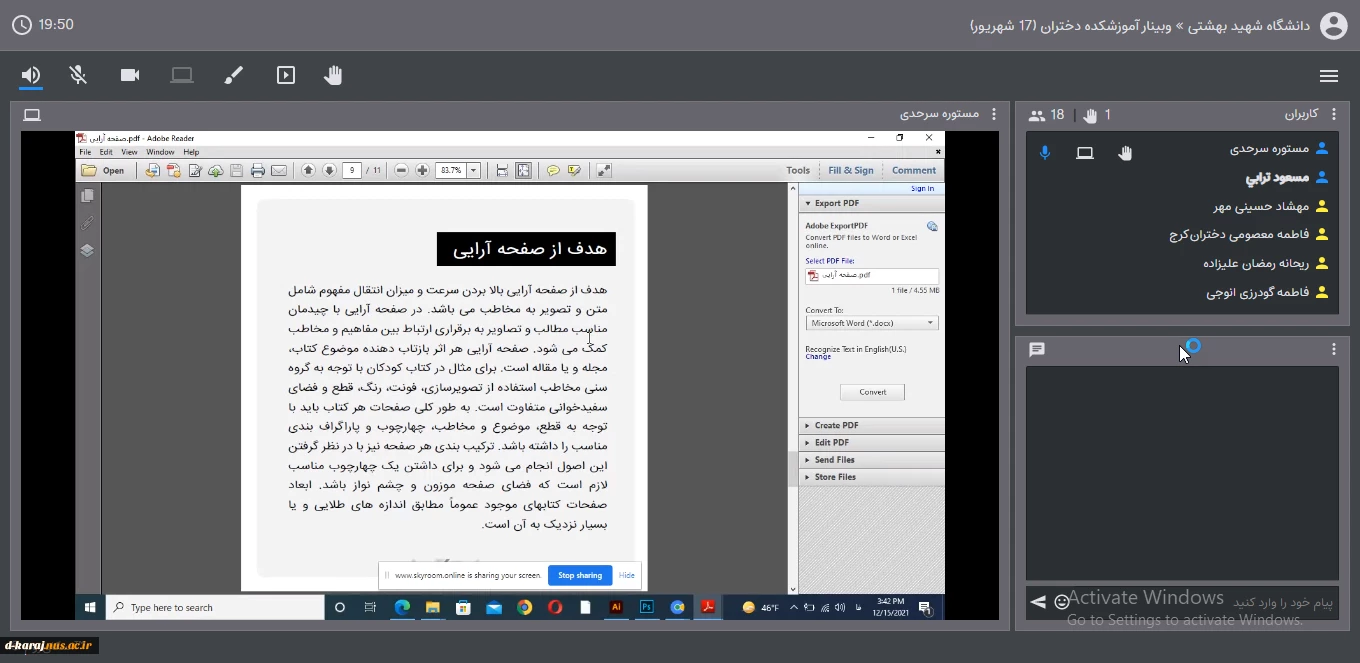The image size is (1360, 663).
Task: Open shared screen panel three-dot menu
Action: click(x=994, y=115)
